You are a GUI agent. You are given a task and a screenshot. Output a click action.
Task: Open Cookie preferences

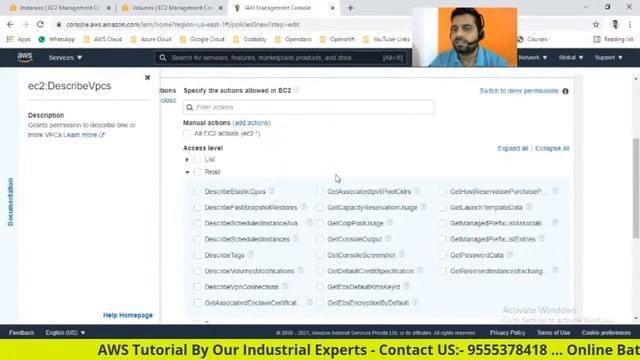(x=606, y=333)
